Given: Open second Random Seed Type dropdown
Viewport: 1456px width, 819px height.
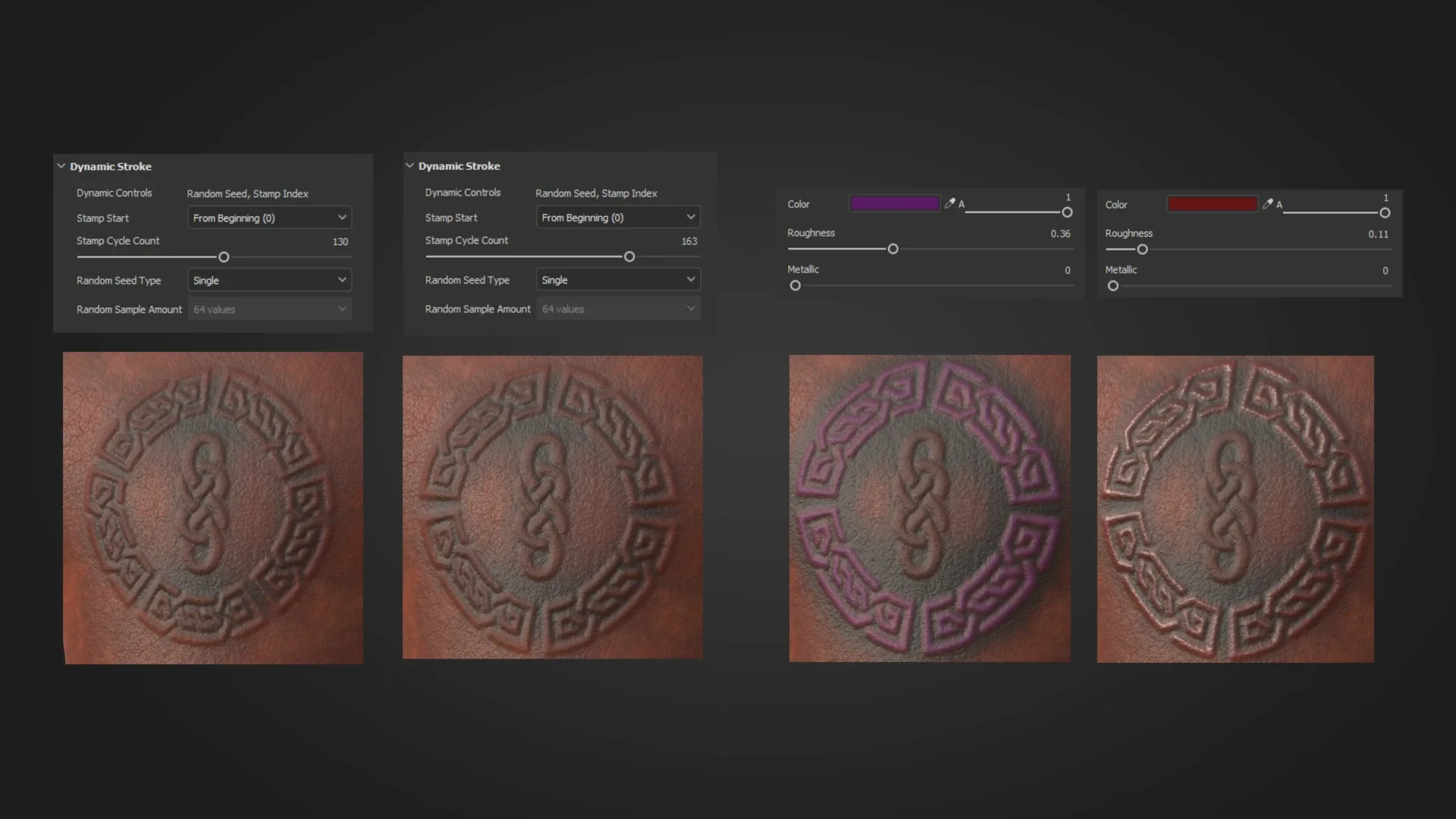Looking at the screenshot, I should (618, 280).
